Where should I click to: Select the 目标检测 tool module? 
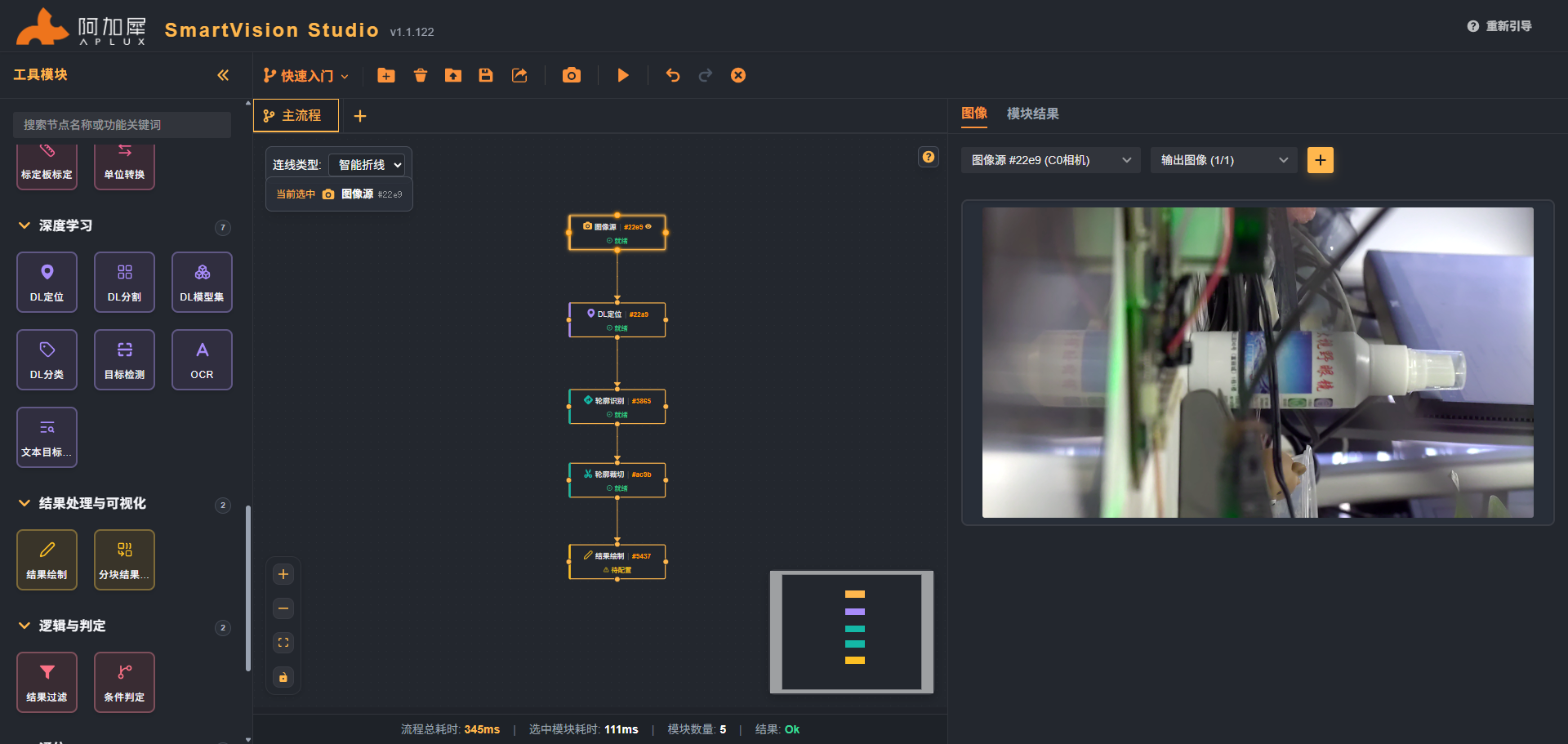point(124,359)
